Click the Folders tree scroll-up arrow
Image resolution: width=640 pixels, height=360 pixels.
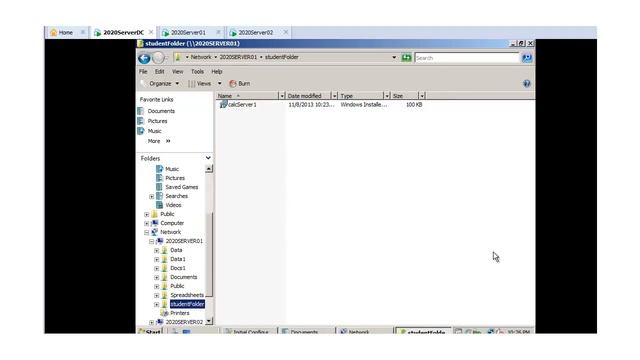coord(209,169)
